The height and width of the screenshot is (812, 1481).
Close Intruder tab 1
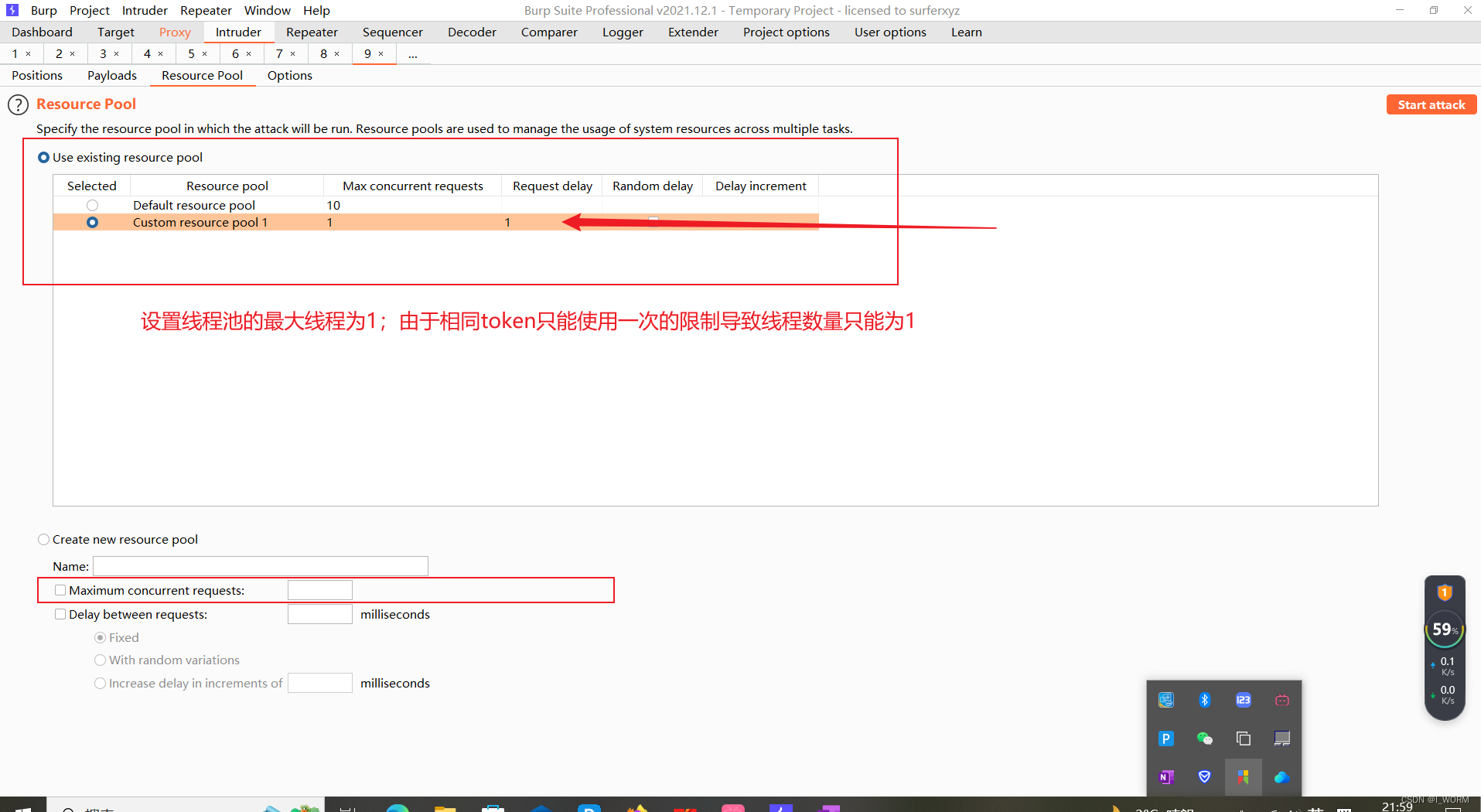pos(29,54)
